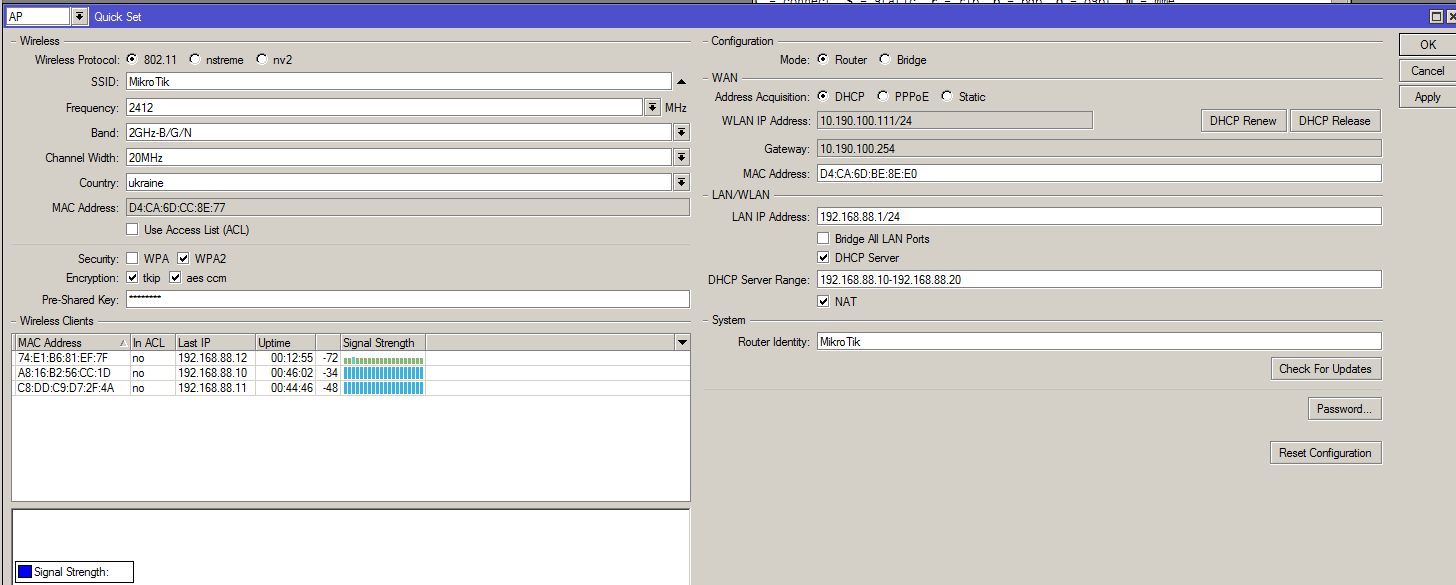This screenshot has height=585, width=1456.
Task: Confirm settings with OK button
Action: click(1427, 45)
